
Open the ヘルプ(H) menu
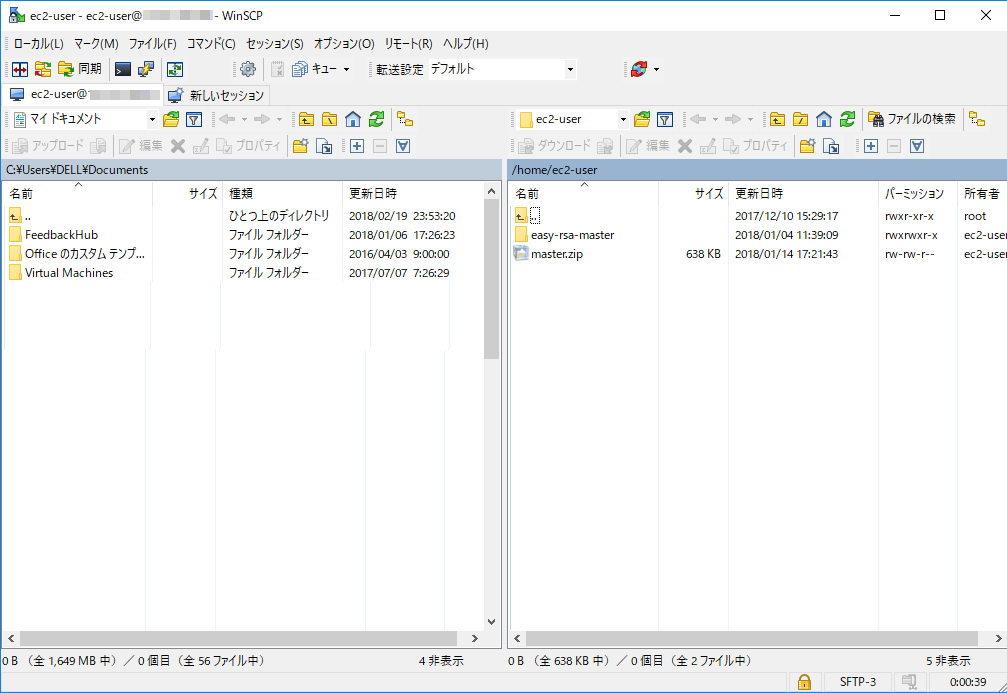(x=466, y=44)
